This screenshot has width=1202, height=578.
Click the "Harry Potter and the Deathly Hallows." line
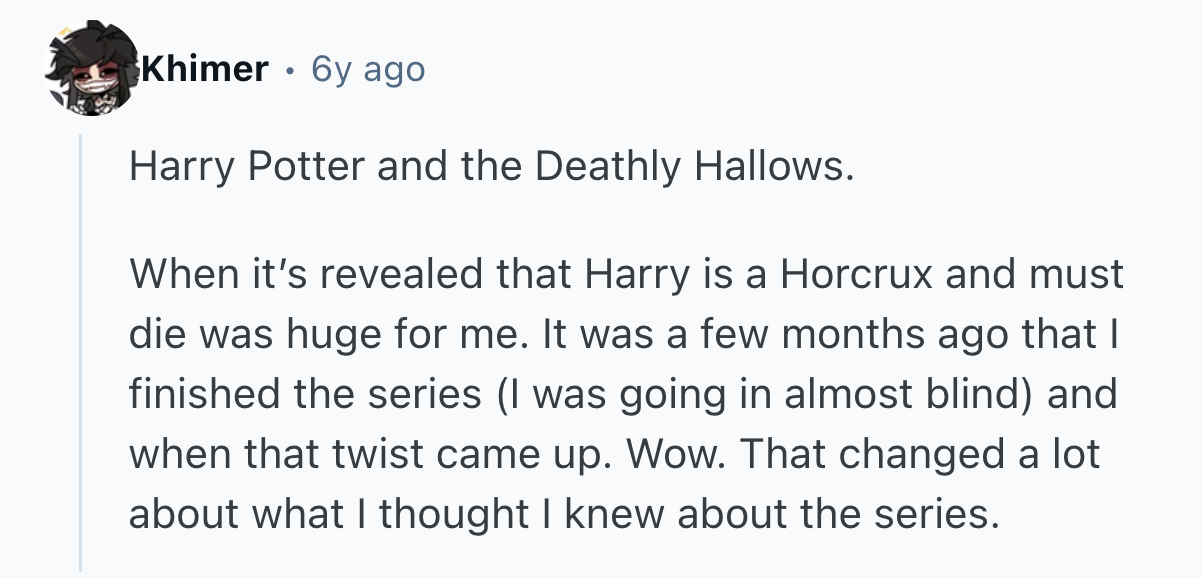[492, 165]
